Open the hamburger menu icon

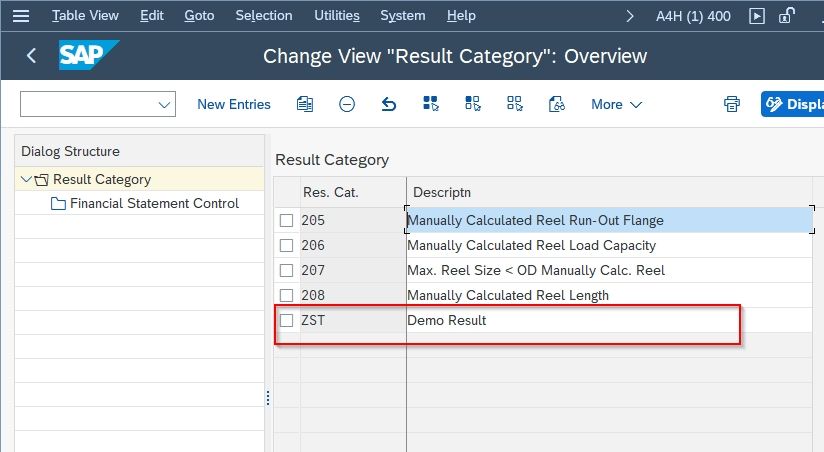tap(21, 16)
